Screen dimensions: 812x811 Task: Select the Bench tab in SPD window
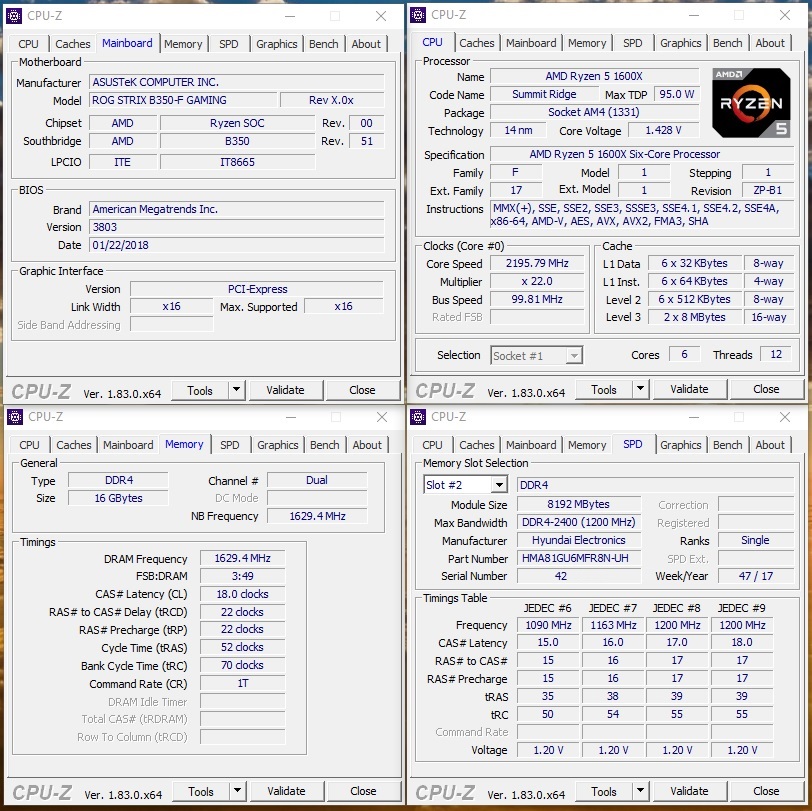point(727,445)
